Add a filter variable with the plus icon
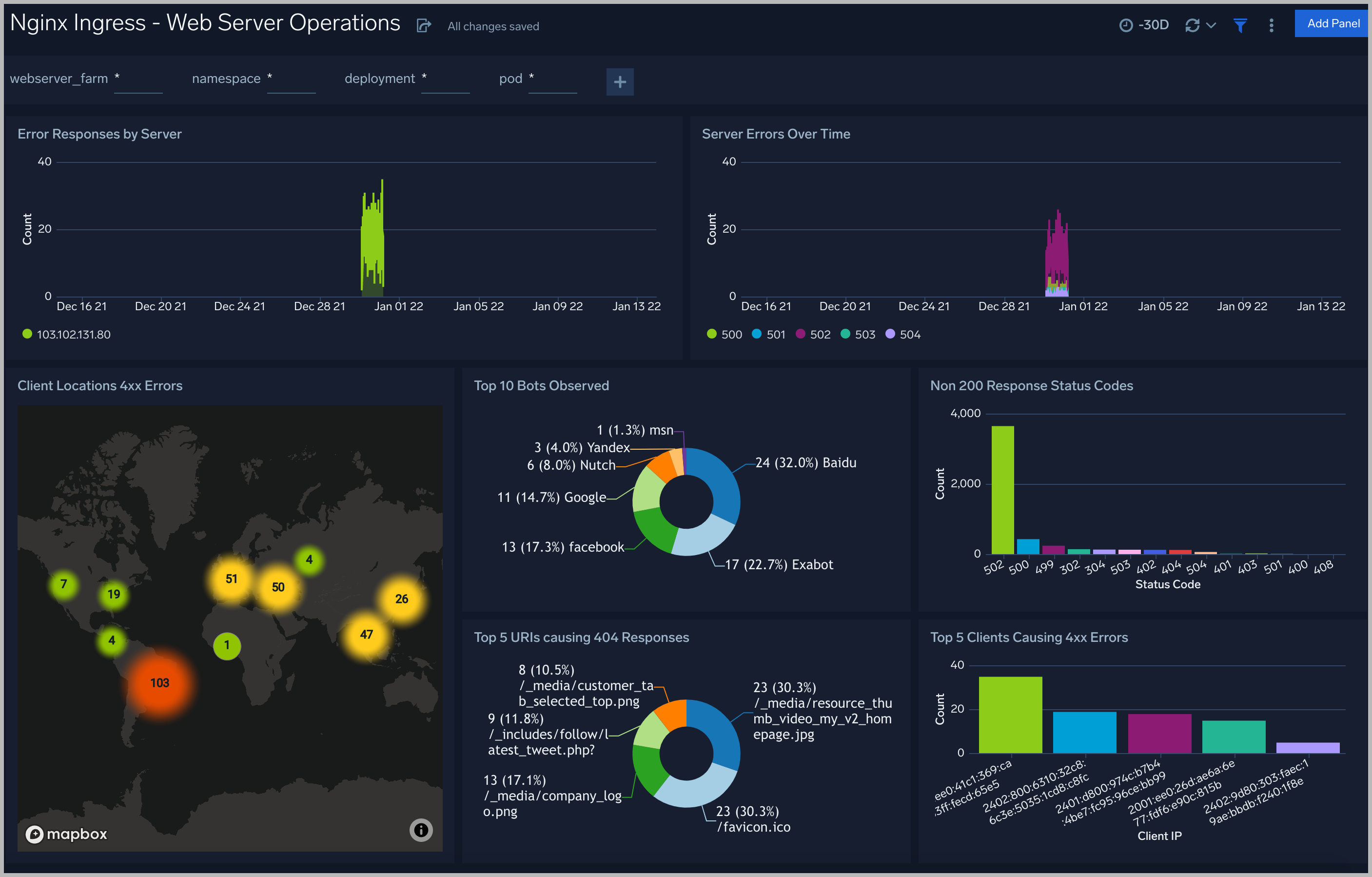Image resolution: width=1372 pixels, height=877 pixels. tap(620, 81)
